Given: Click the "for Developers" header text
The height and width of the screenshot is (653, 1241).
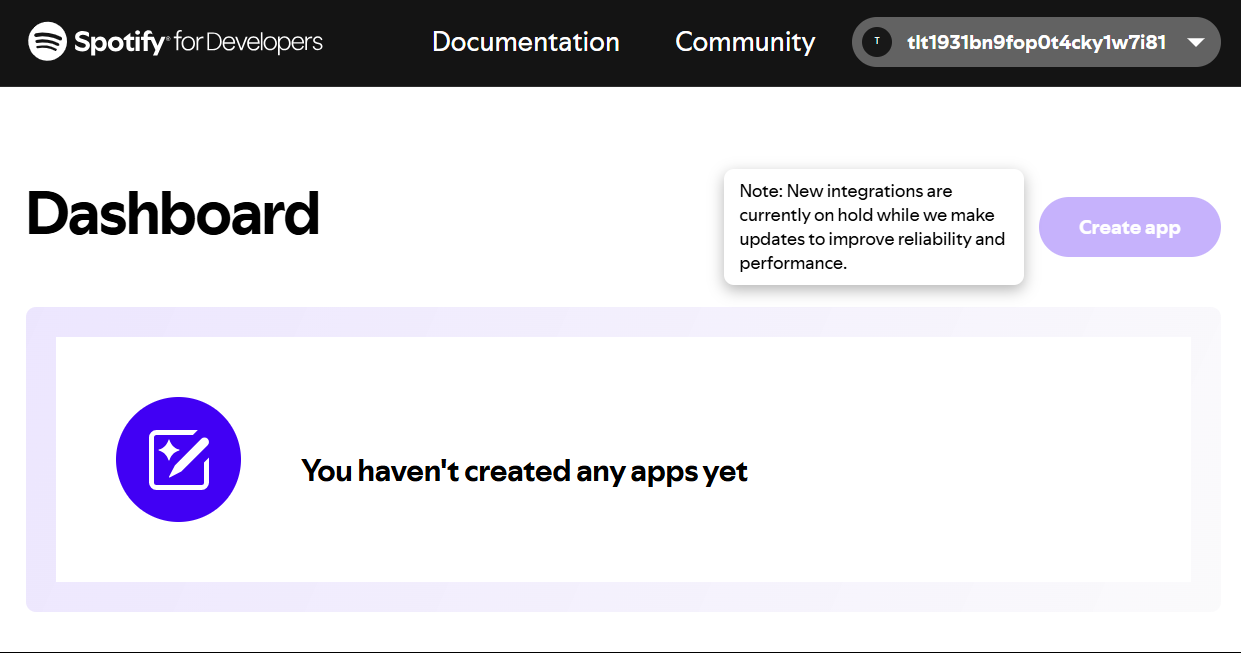Looking at the screenshot, I should click(248, 42).
